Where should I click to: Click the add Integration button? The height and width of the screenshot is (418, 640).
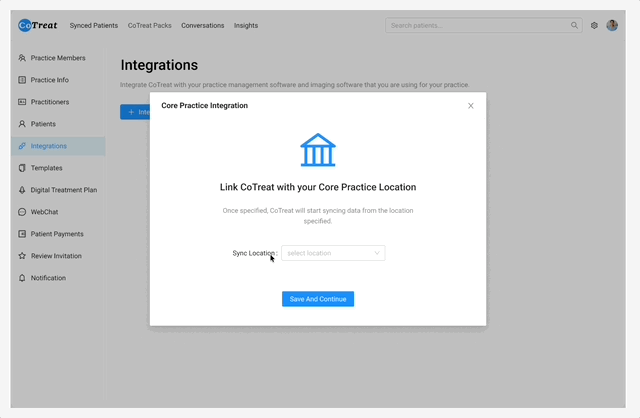pos(135,112)
